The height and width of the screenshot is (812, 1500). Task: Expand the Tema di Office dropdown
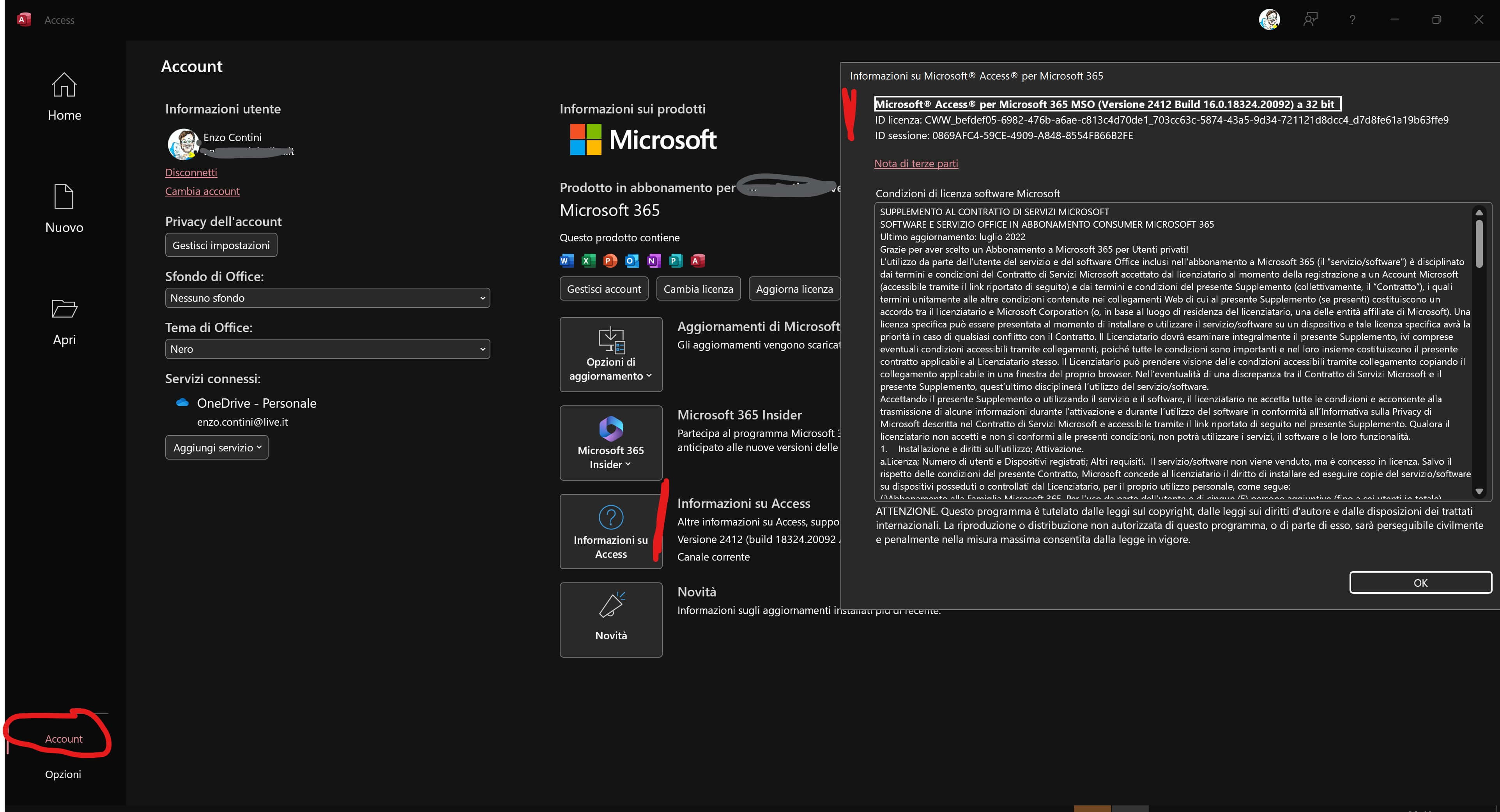click(327, 350)
